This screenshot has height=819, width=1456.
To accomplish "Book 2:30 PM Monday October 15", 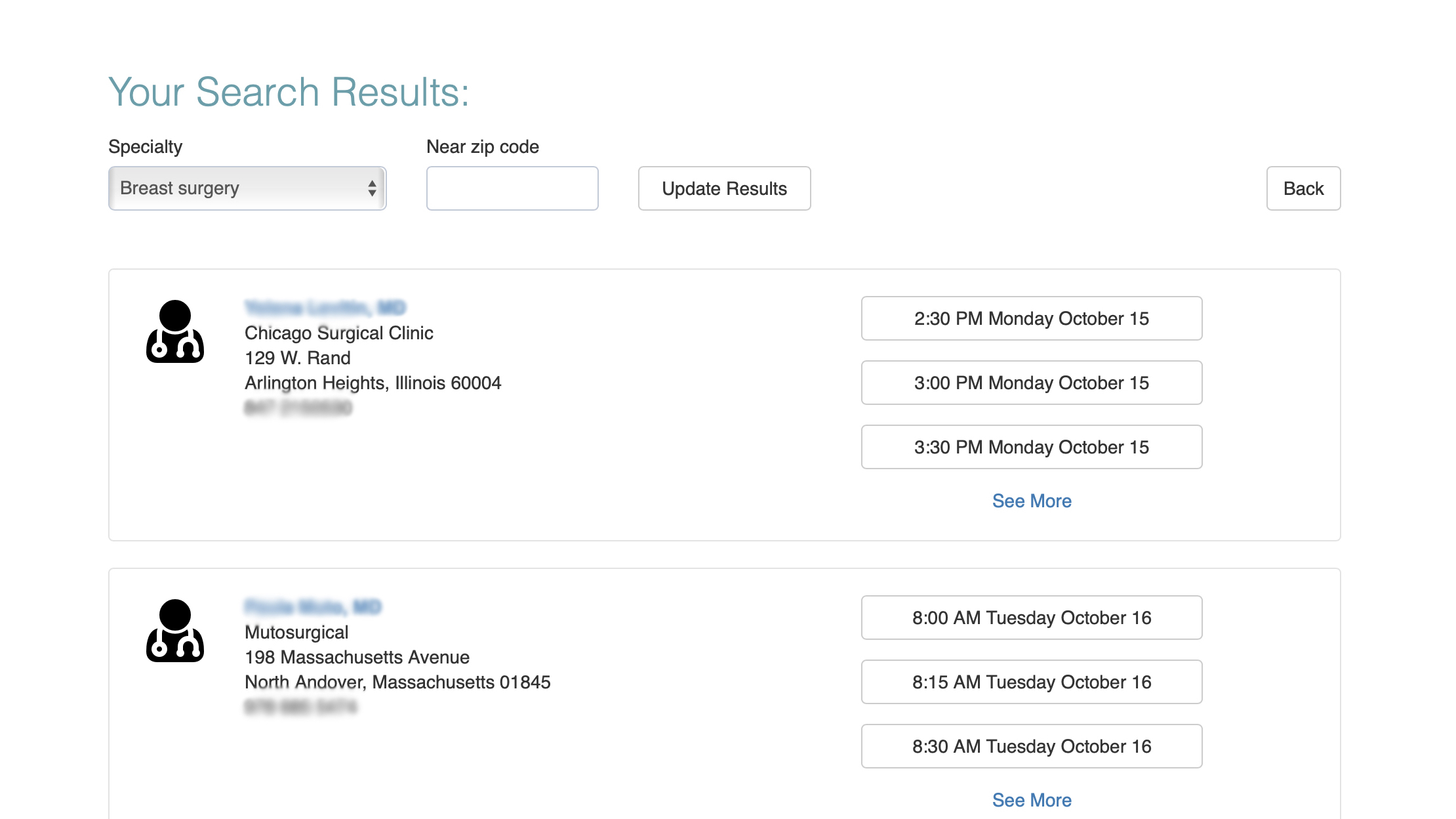I will [x=1032, y=318].
